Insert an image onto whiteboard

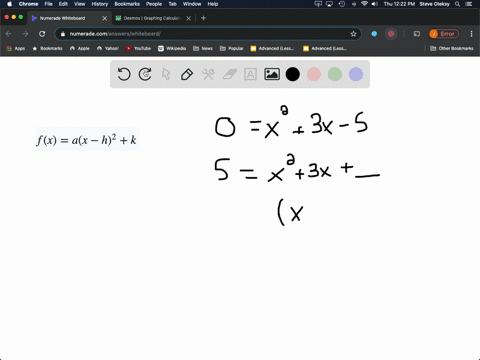(x=272, y=74)
